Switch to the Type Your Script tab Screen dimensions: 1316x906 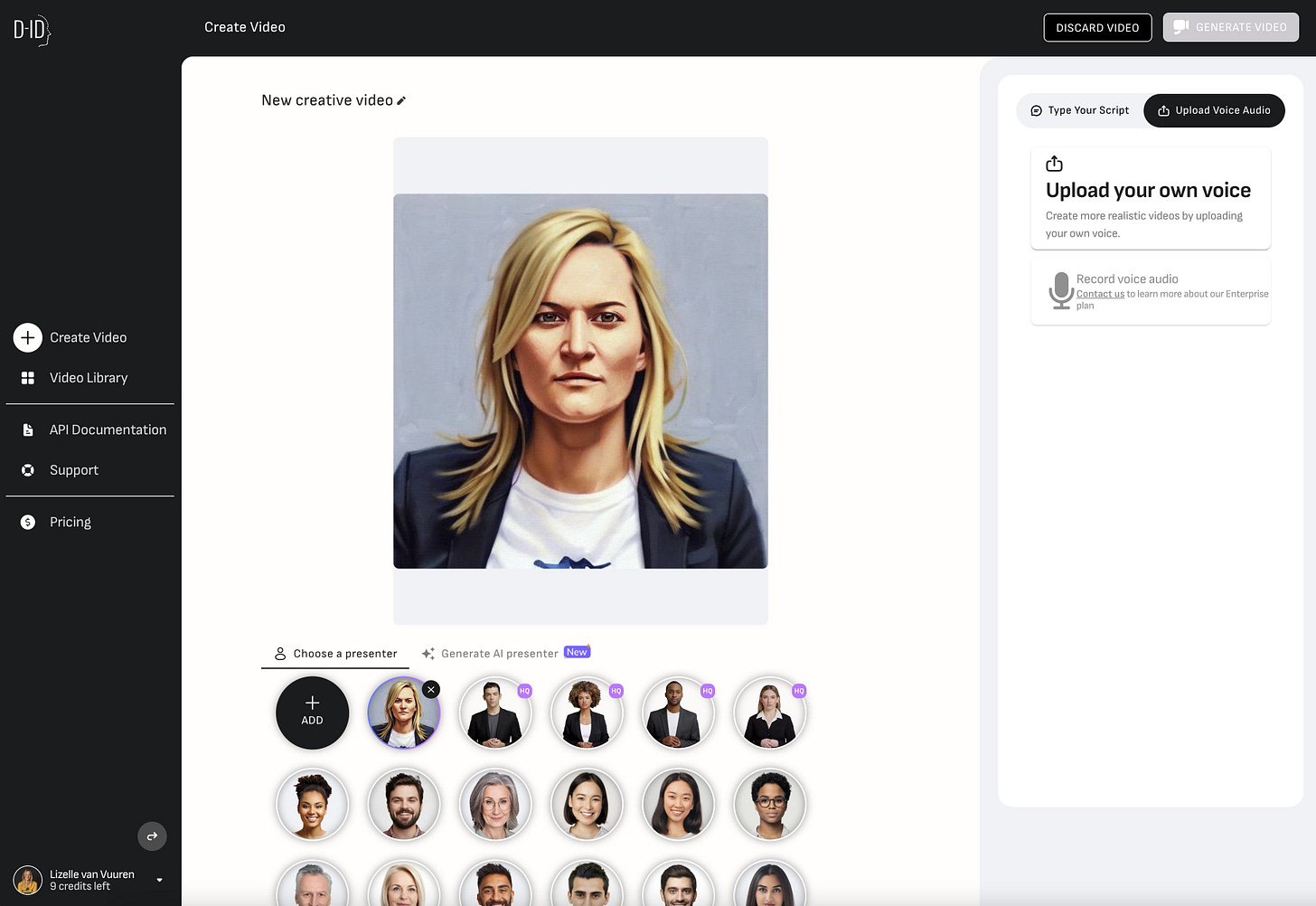[x=1080, y=110]
